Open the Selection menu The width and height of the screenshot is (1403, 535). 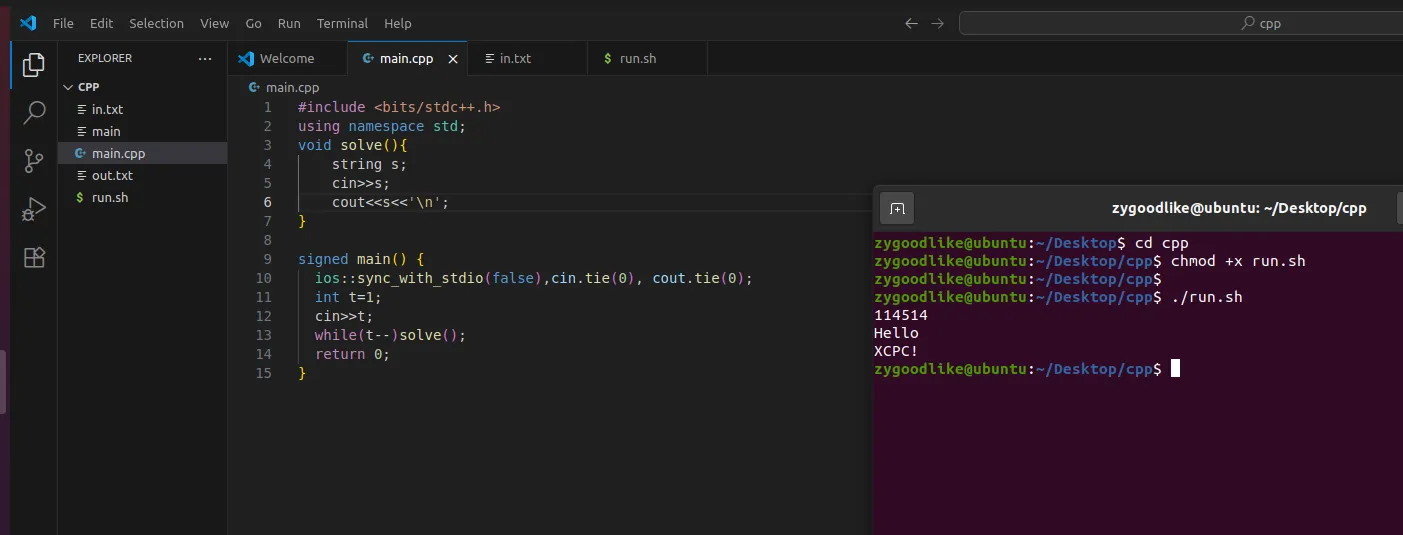pos(157,23)
